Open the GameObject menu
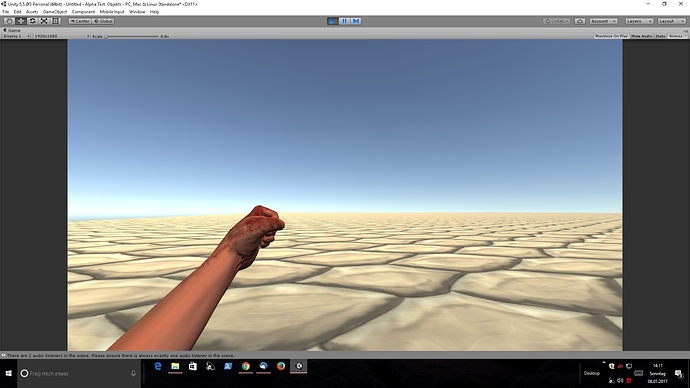Screen dimensions: 690x388 coord(55,12)
